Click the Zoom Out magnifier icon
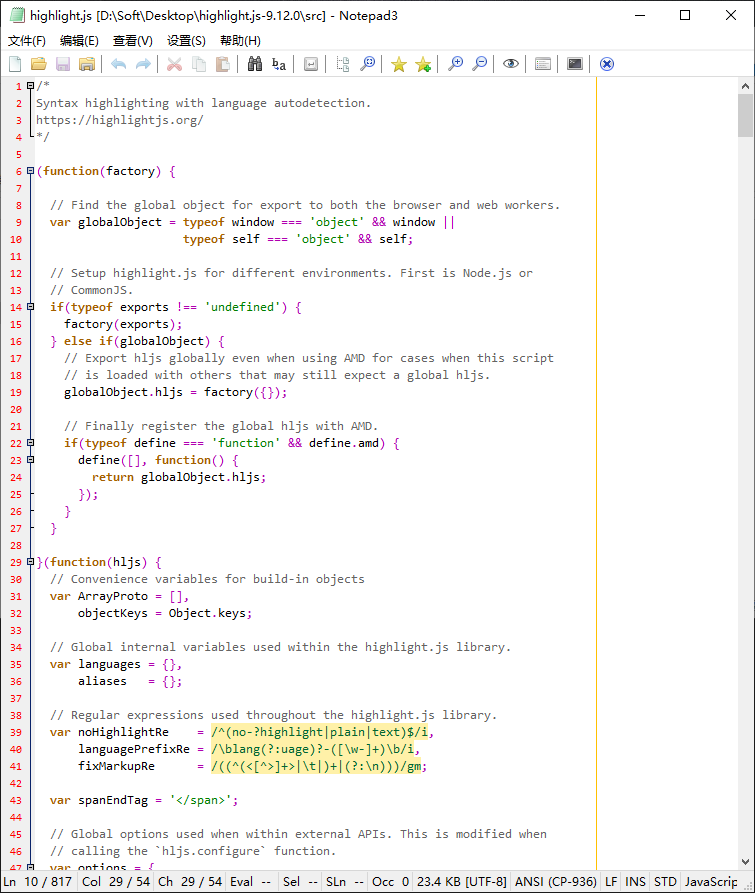The height and width of the screenshot is (893, 755). tap(480, 64)
